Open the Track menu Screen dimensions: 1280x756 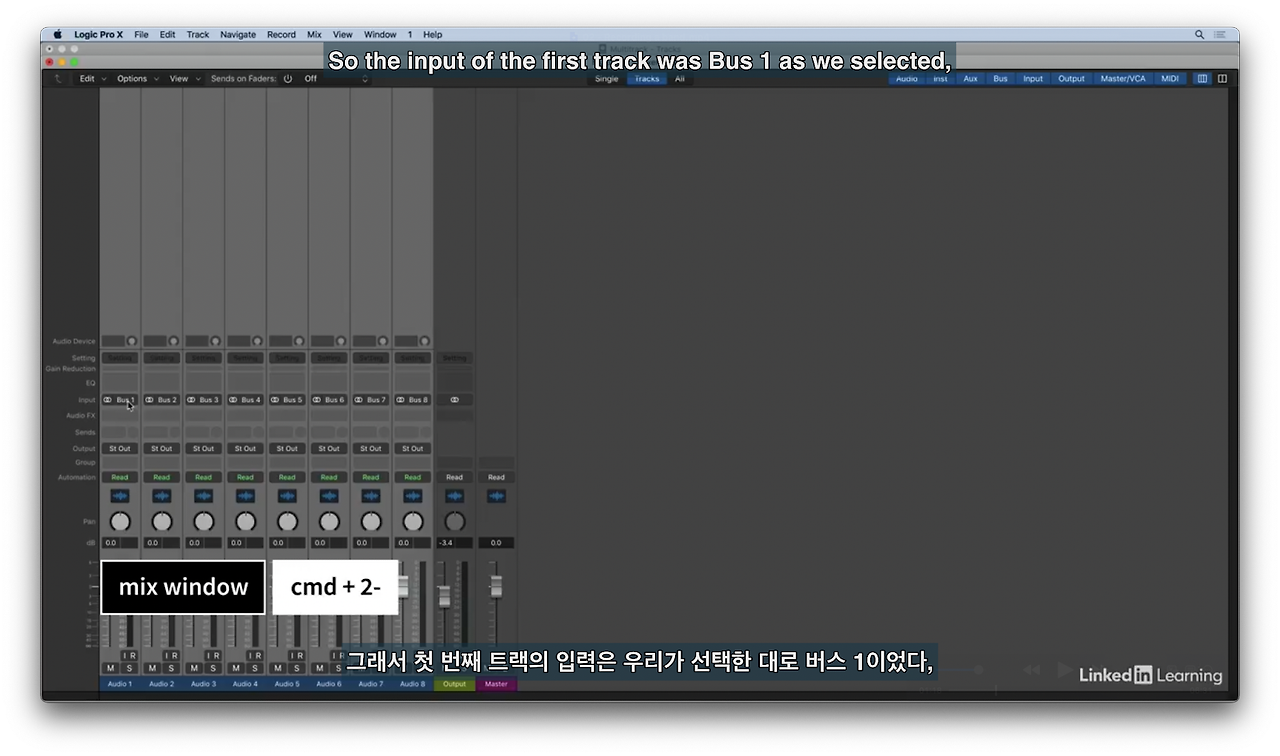(198, 34)
